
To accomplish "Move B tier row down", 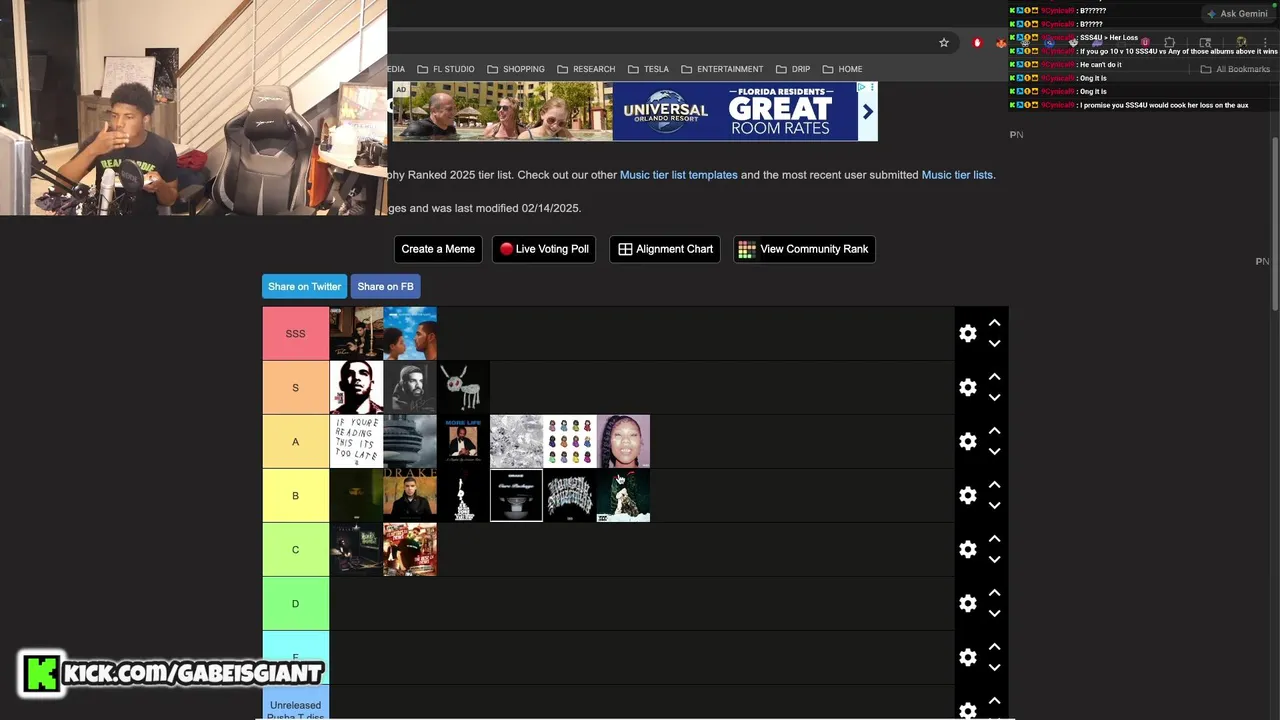I will (994, 505).
